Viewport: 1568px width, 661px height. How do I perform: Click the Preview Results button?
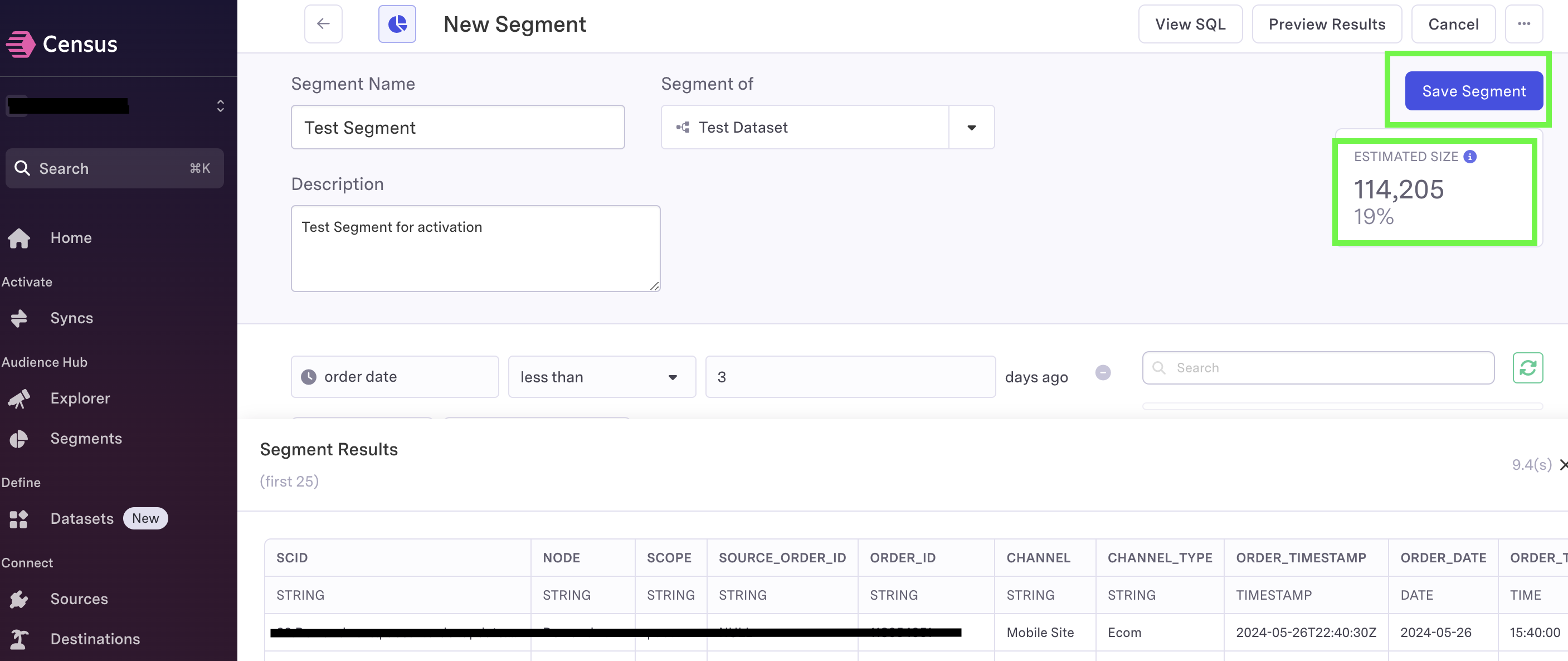click(1326, 25)
